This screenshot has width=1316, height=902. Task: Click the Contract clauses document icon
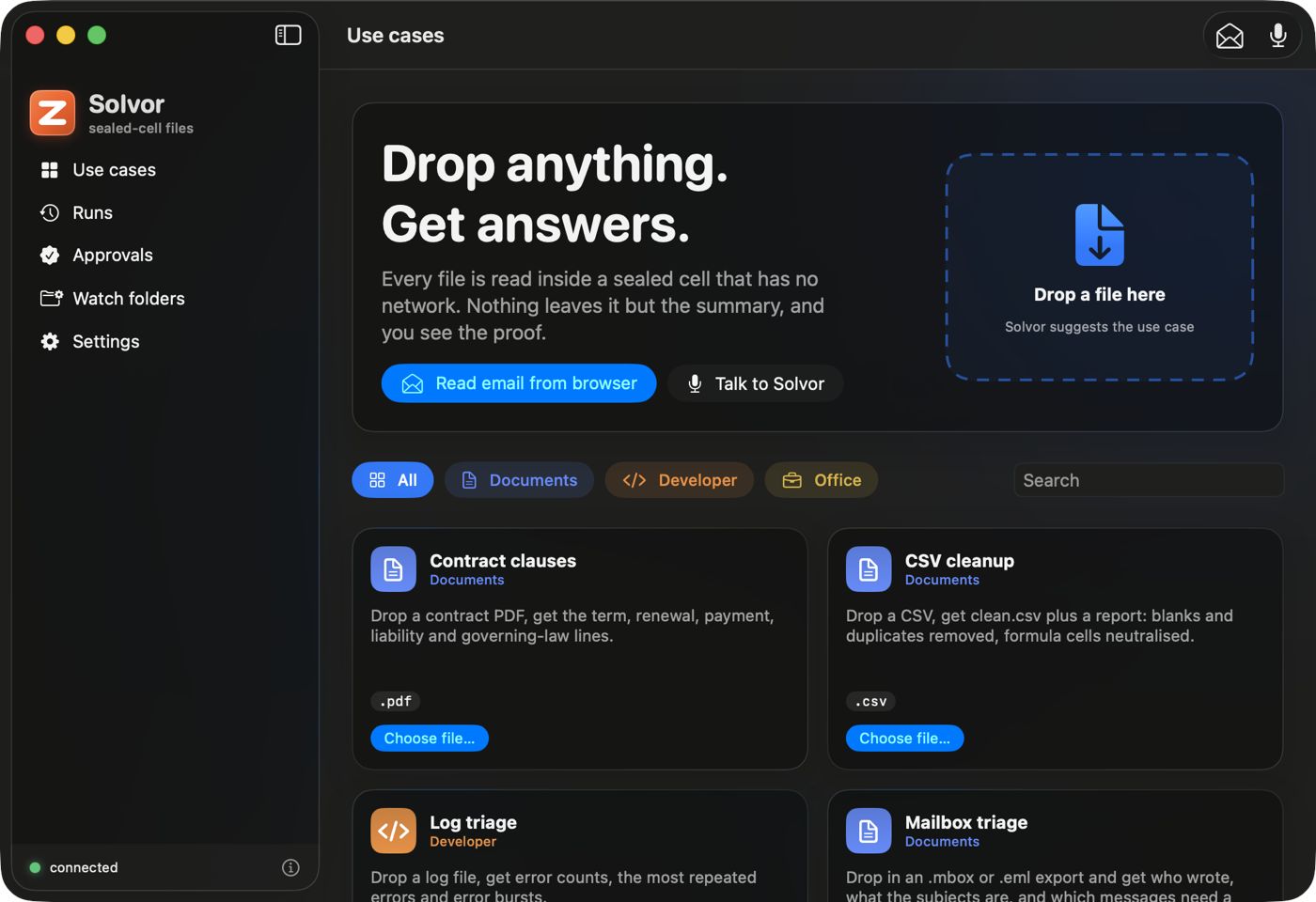[x=393, y=568]
